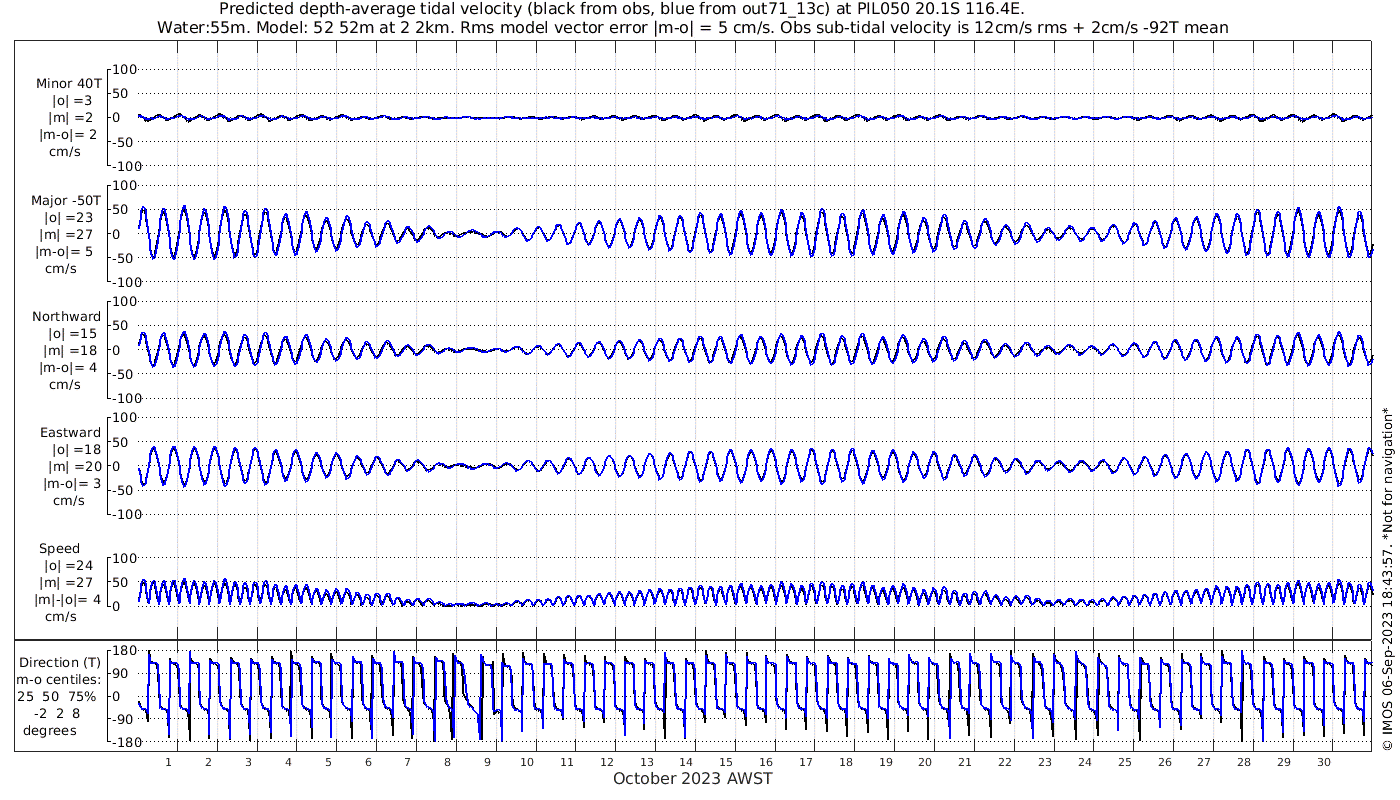Image resolution: width=1400 pixels, height=800 pixels.
Task: Click the 'Direction (T)' panel label
Action: (60, 662)
